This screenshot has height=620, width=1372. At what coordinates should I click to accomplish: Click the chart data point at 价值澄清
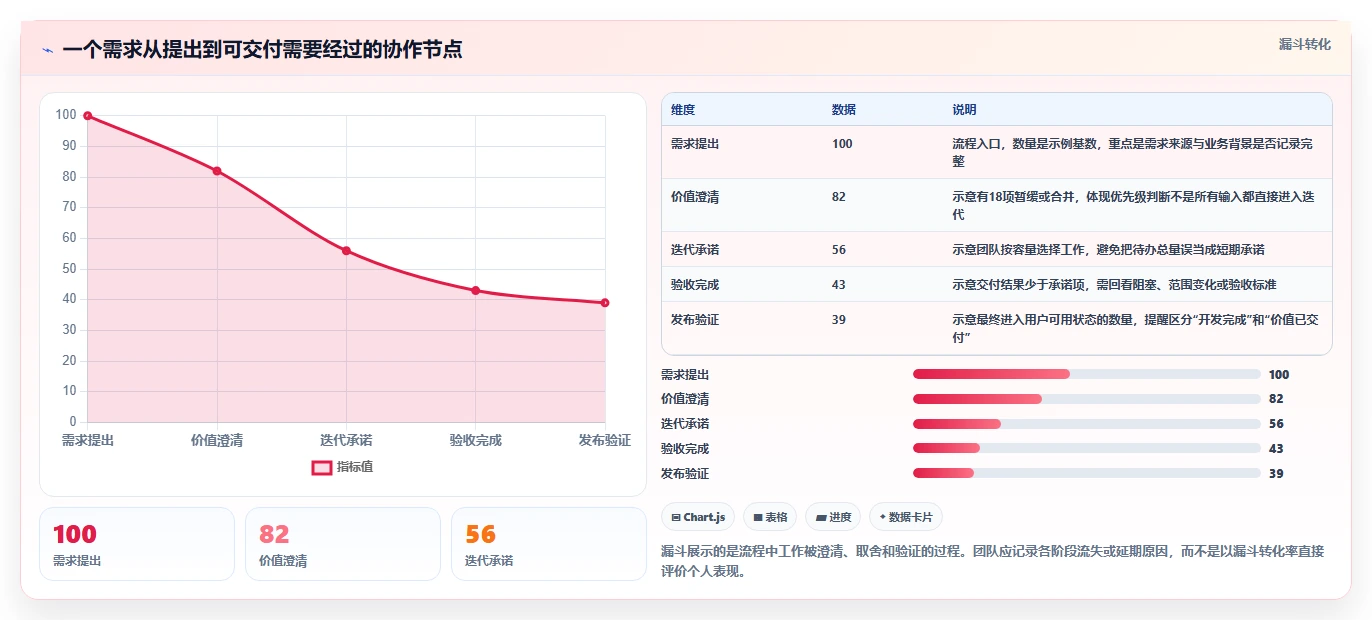(217, 171)
